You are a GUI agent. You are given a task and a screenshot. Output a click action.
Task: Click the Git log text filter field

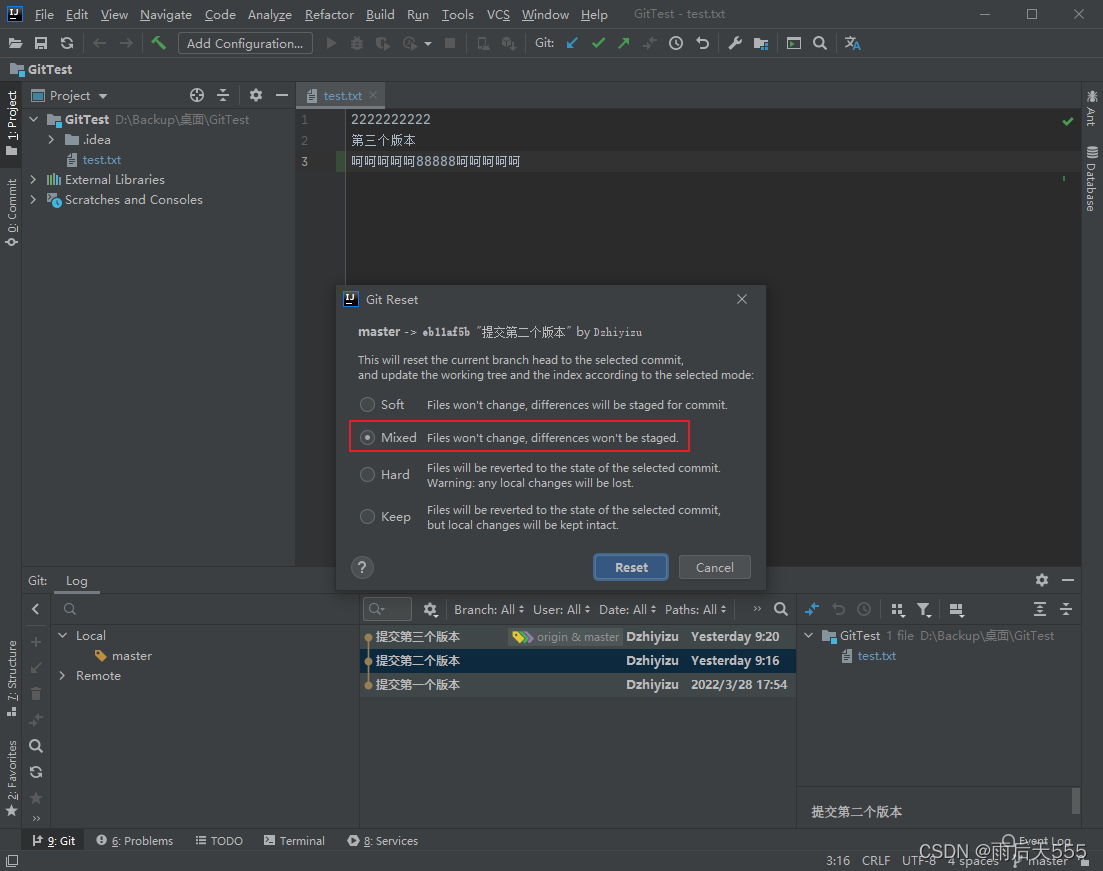pos(387,609)
